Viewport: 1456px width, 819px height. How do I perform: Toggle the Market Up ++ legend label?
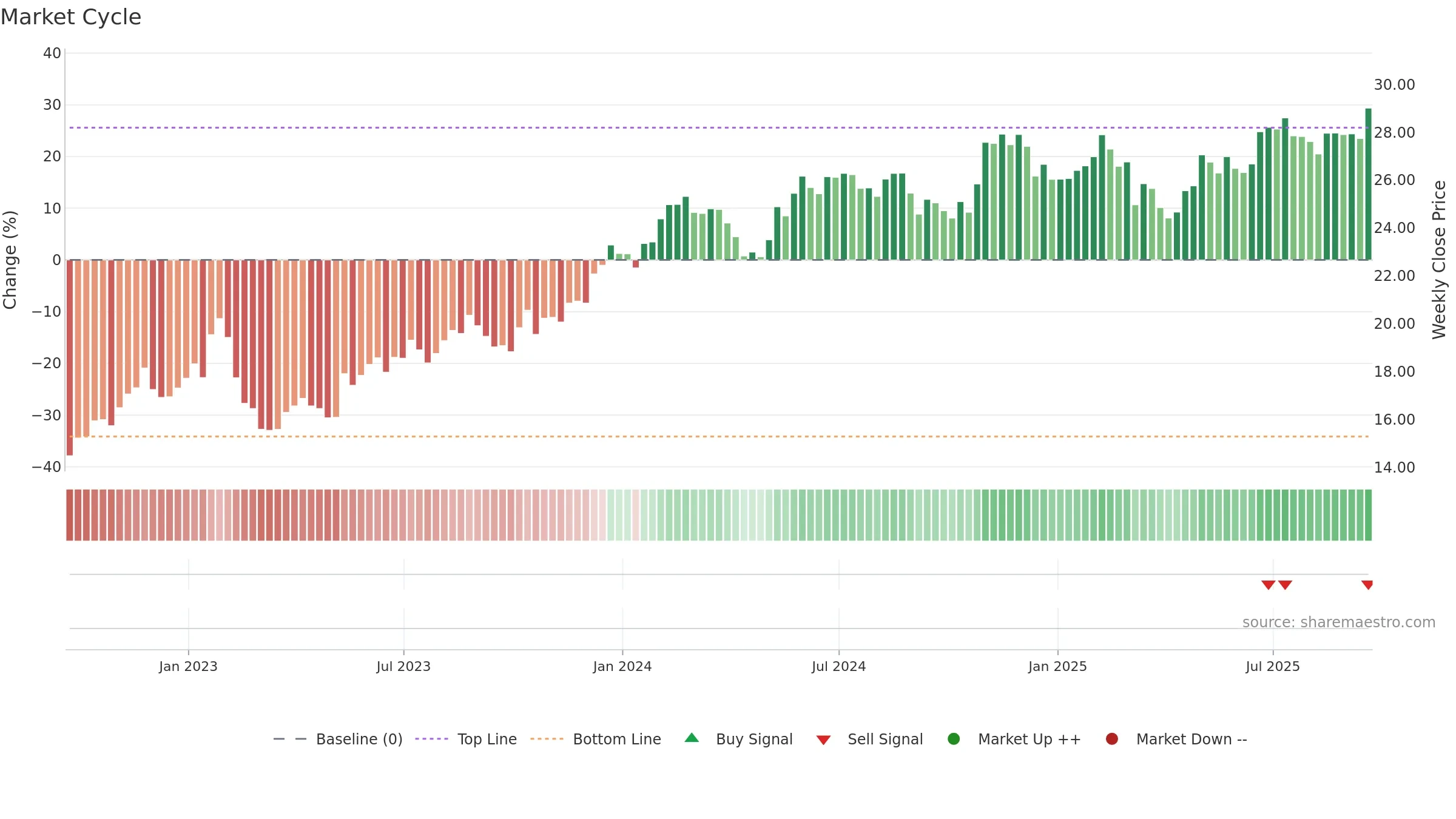tap(1030, 739)
